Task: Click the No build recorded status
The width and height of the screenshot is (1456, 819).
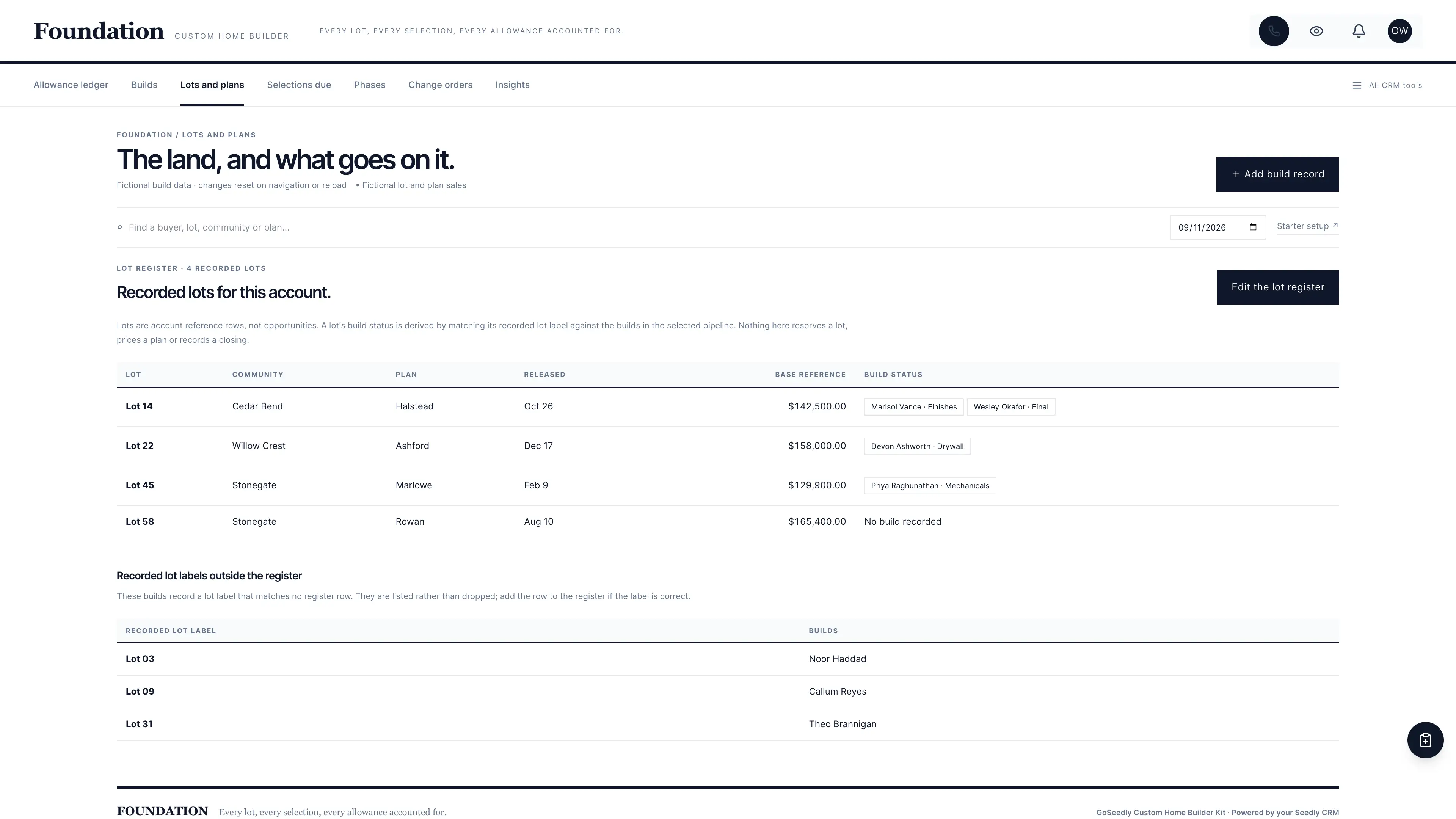Action: click(903, 522)
